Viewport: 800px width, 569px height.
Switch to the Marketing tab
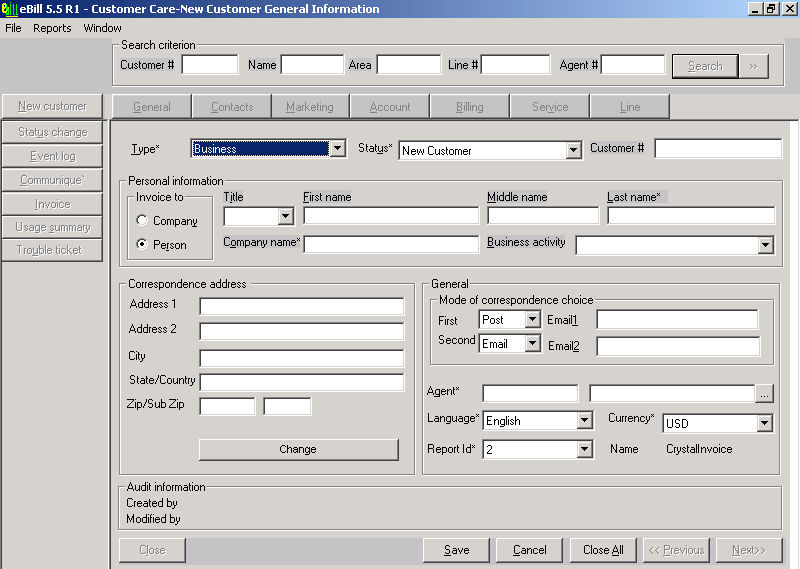[310, 107]
